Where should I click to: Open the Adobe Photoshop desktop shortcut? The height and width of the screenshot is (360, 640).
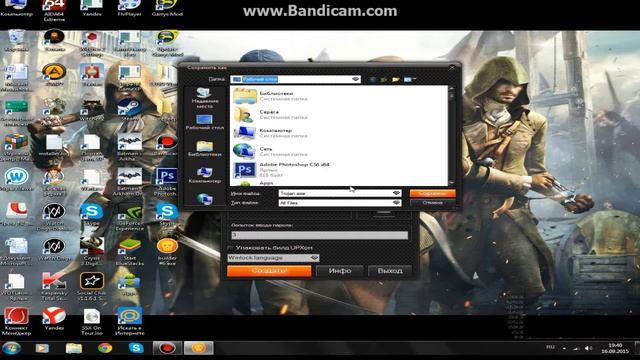[x=167, y=182]
